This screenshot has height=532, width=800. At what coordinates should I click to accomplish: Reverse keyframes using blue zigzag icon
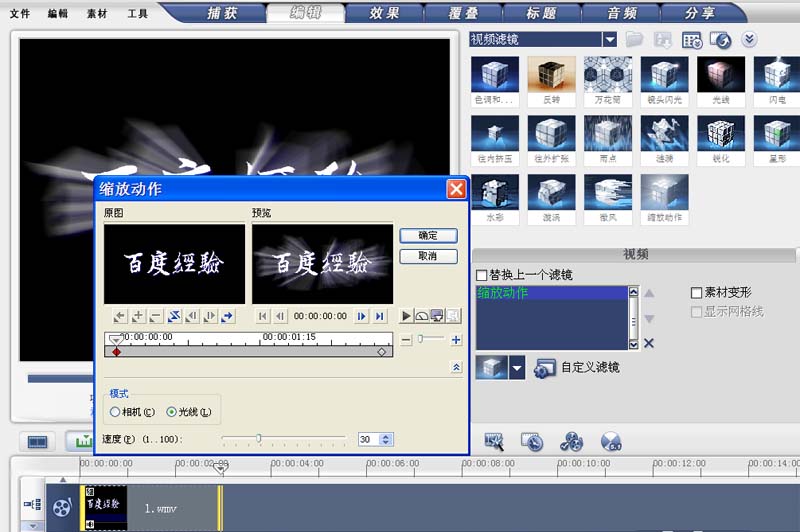click(x=174, y=316)
